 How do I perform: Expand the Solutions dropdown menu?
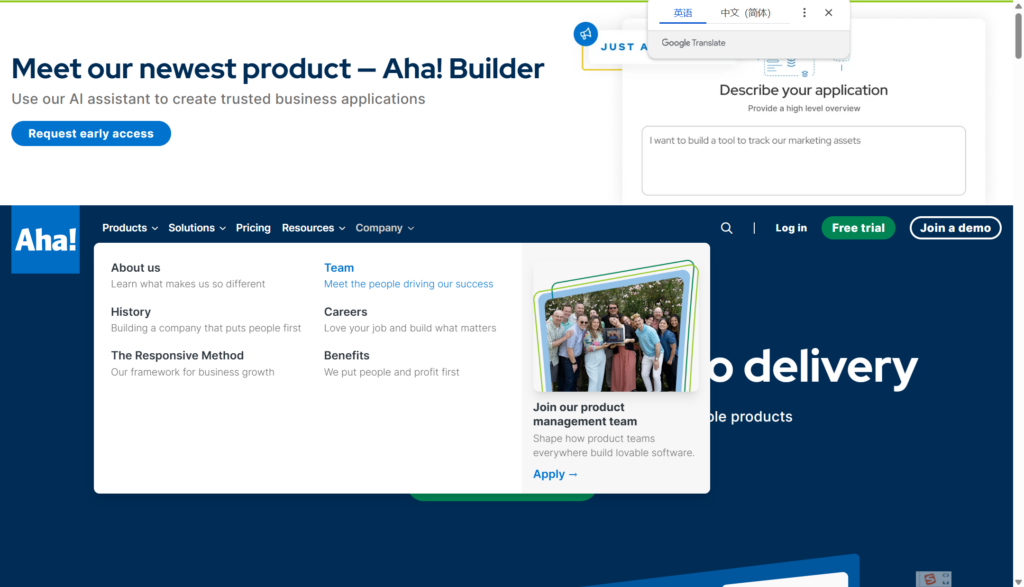pos(197,228)
